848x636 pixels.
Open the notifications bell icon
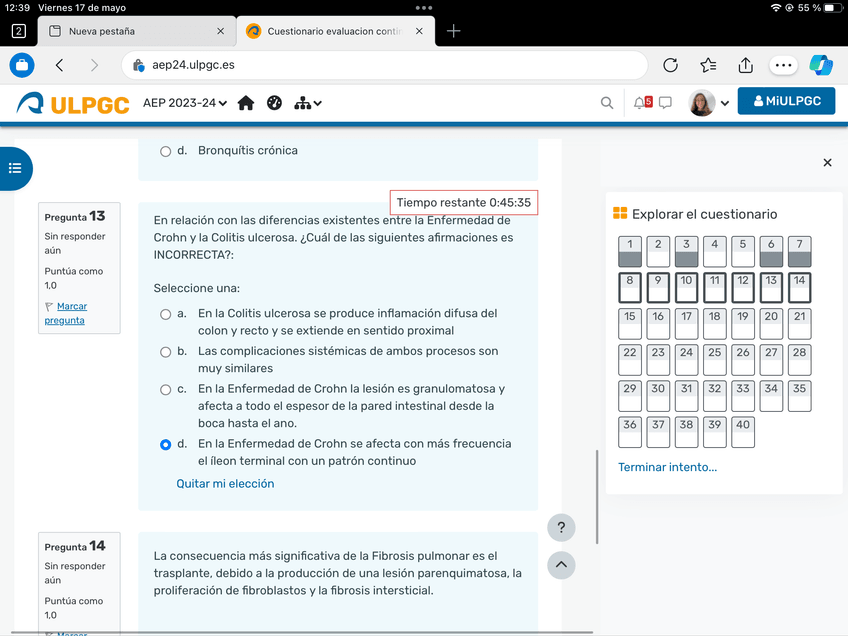641,103
